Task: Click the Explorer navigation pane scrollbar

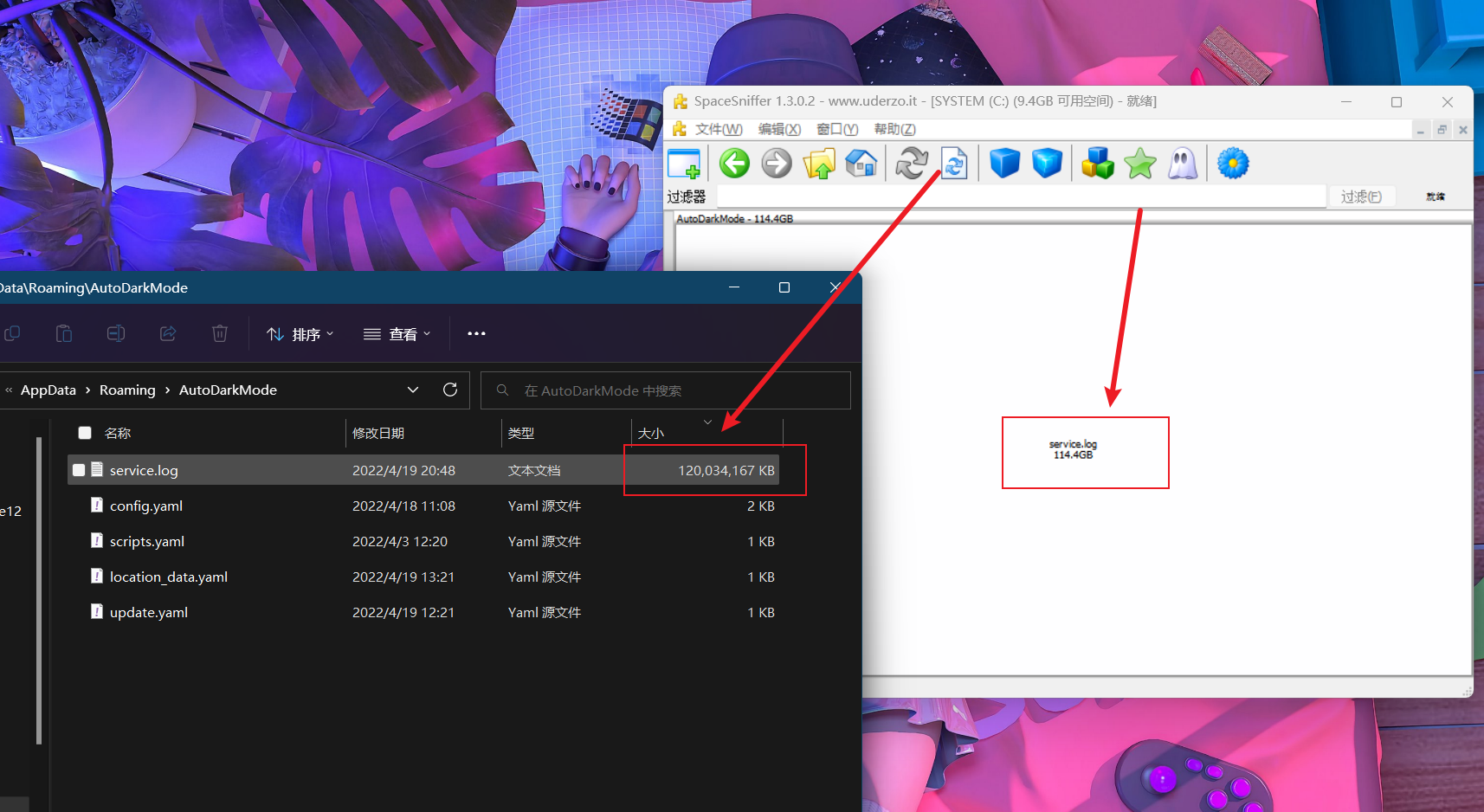Action: tap(39, 590)
